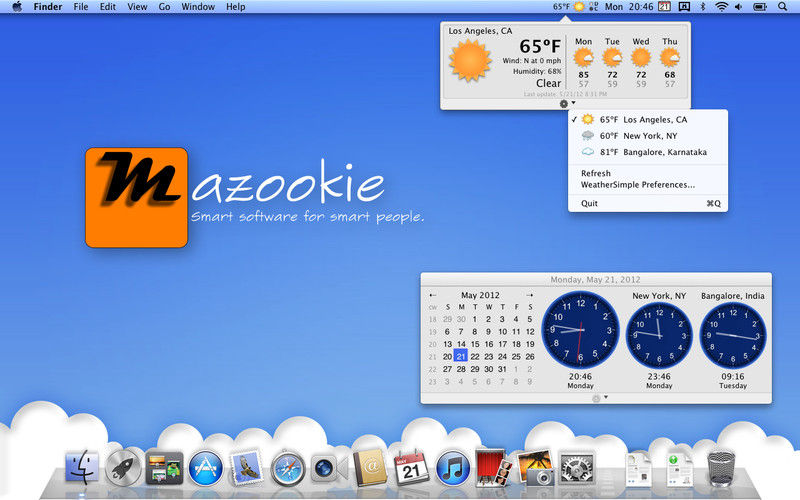
Task: Open the Trash in the dock
Action: (721, 468)
